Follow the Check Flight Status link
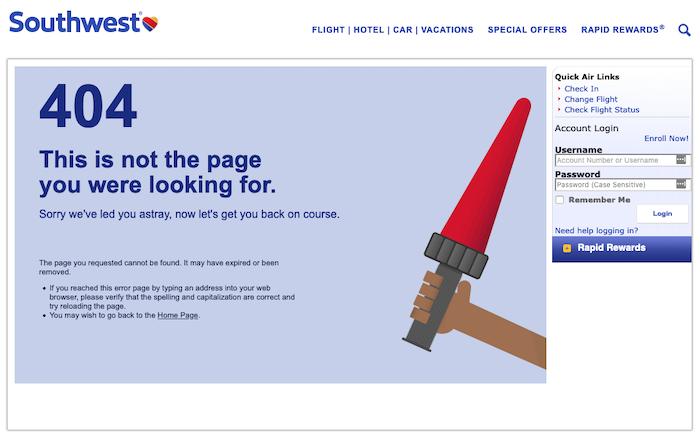Viewport: 700px width, 438px height. click(x=602, y=110)
